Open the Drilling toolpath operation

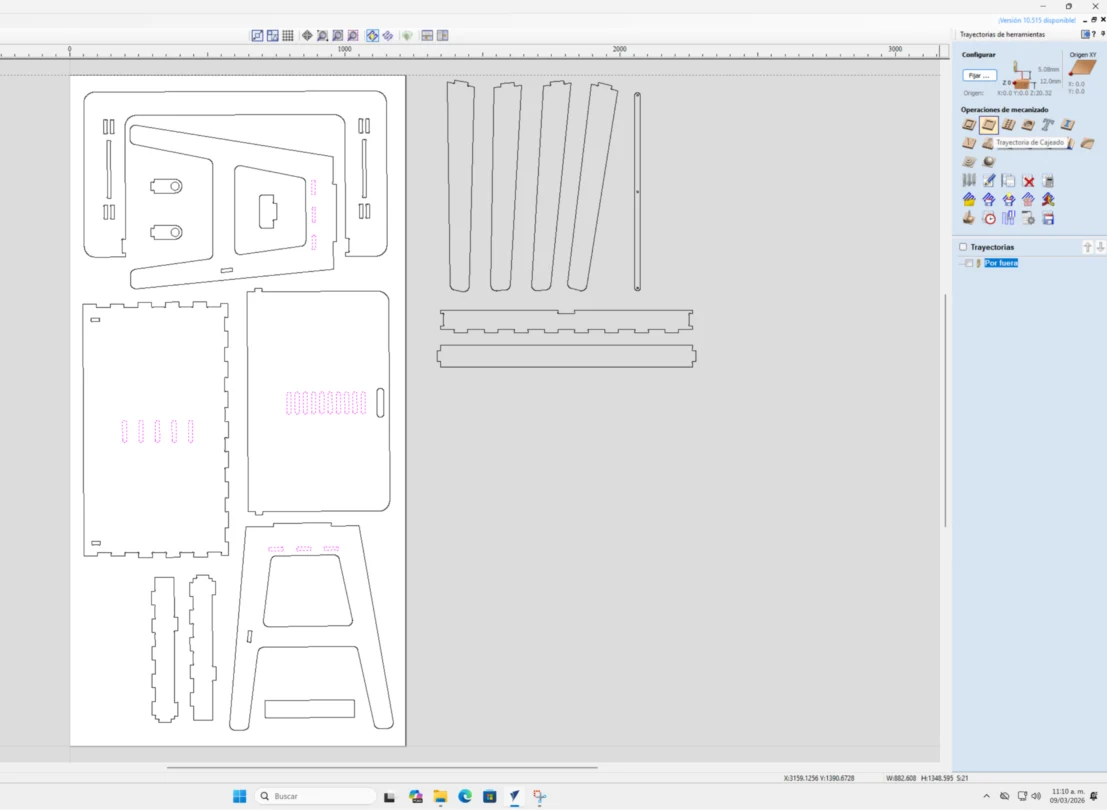(x=1009, y=125)
